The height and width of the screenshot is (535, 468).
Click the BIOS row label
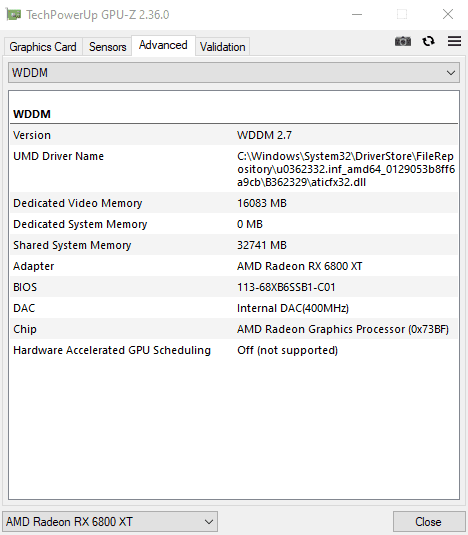[25, 287]
